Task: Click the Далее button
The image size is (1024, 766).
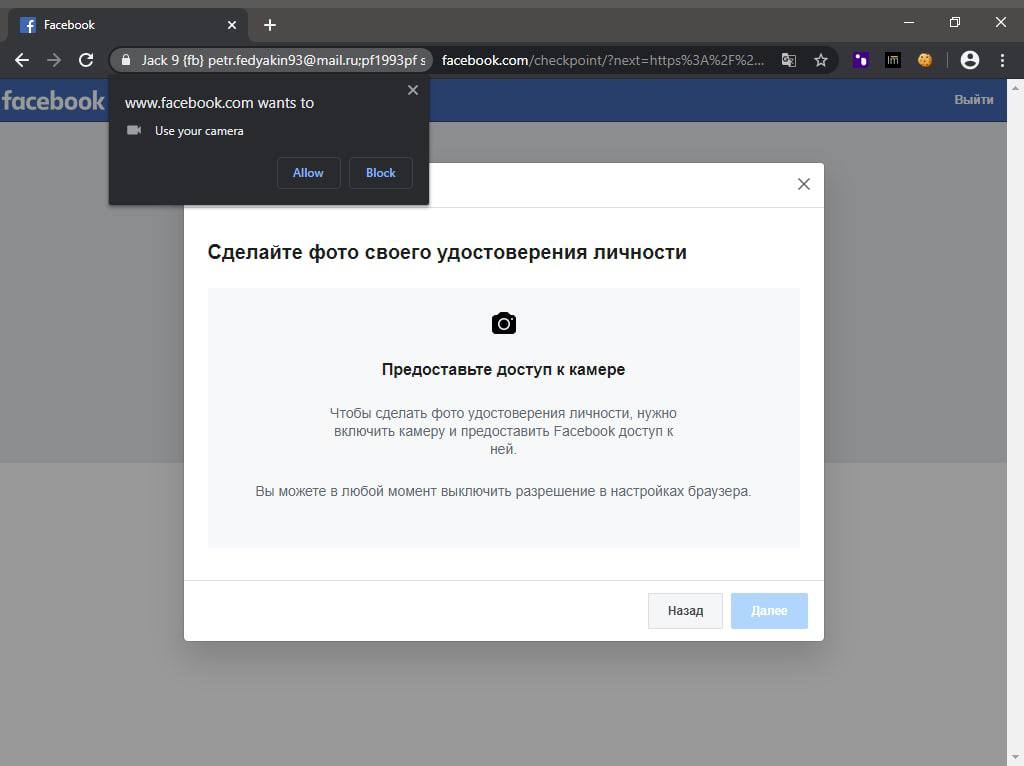Action: (x=769, y=611)
